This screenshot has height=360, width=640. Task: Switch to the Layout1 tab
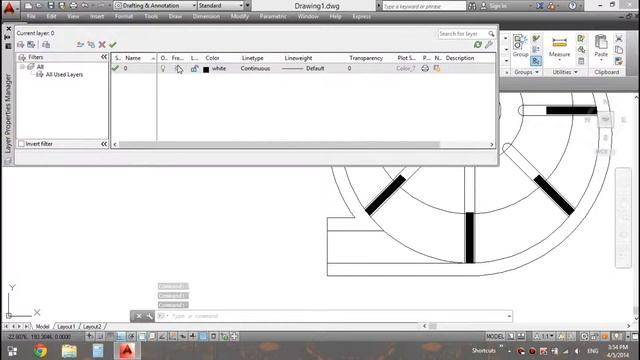(x=66, y=327)
